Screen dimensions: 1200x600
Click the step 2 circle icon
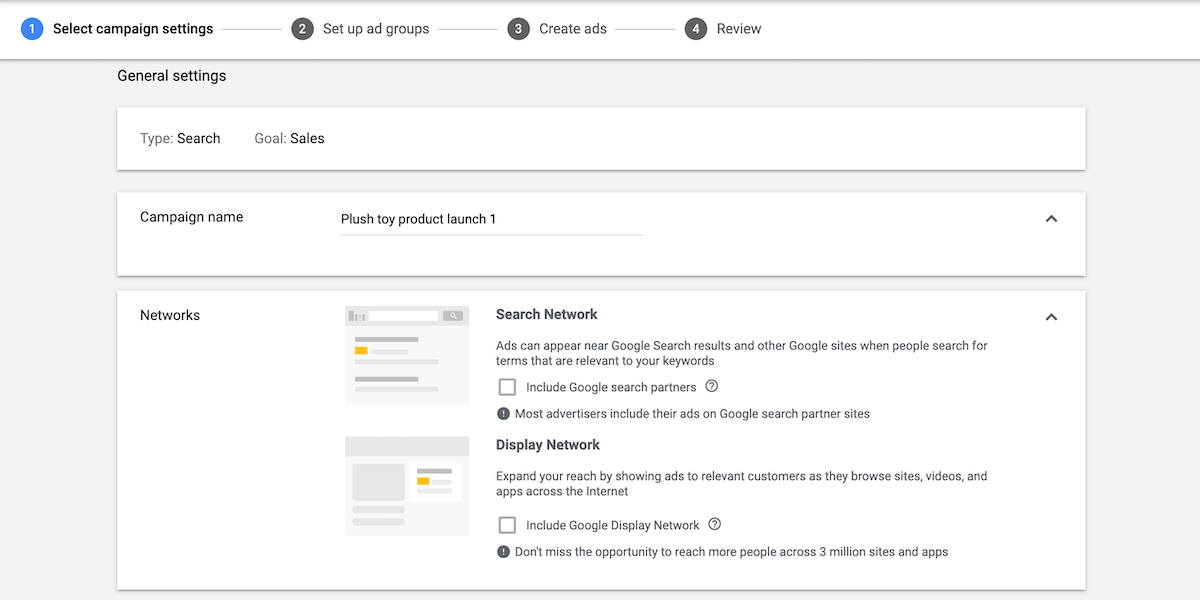[302, 29]
